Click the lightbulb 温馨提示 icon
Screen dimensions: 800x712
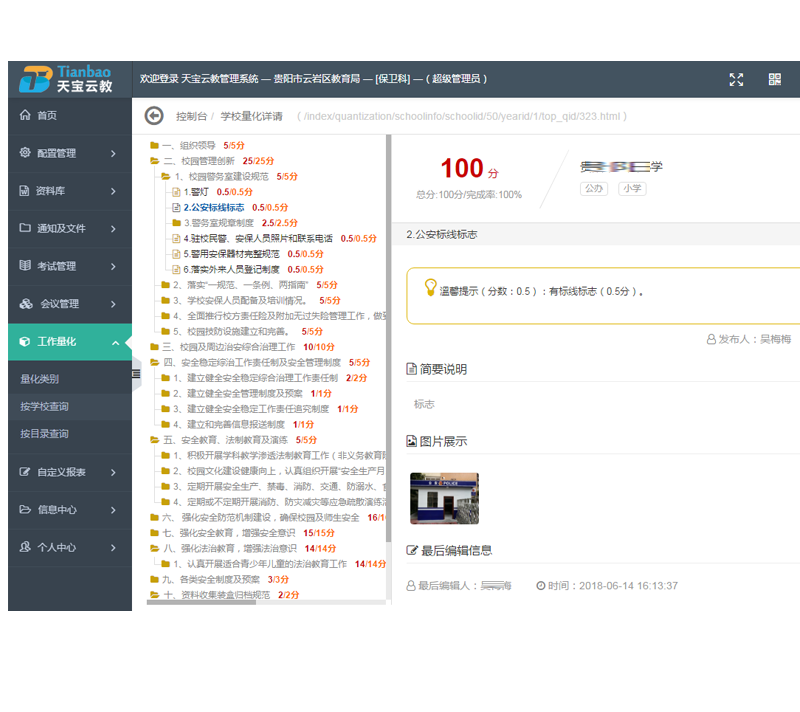(431, 287)
